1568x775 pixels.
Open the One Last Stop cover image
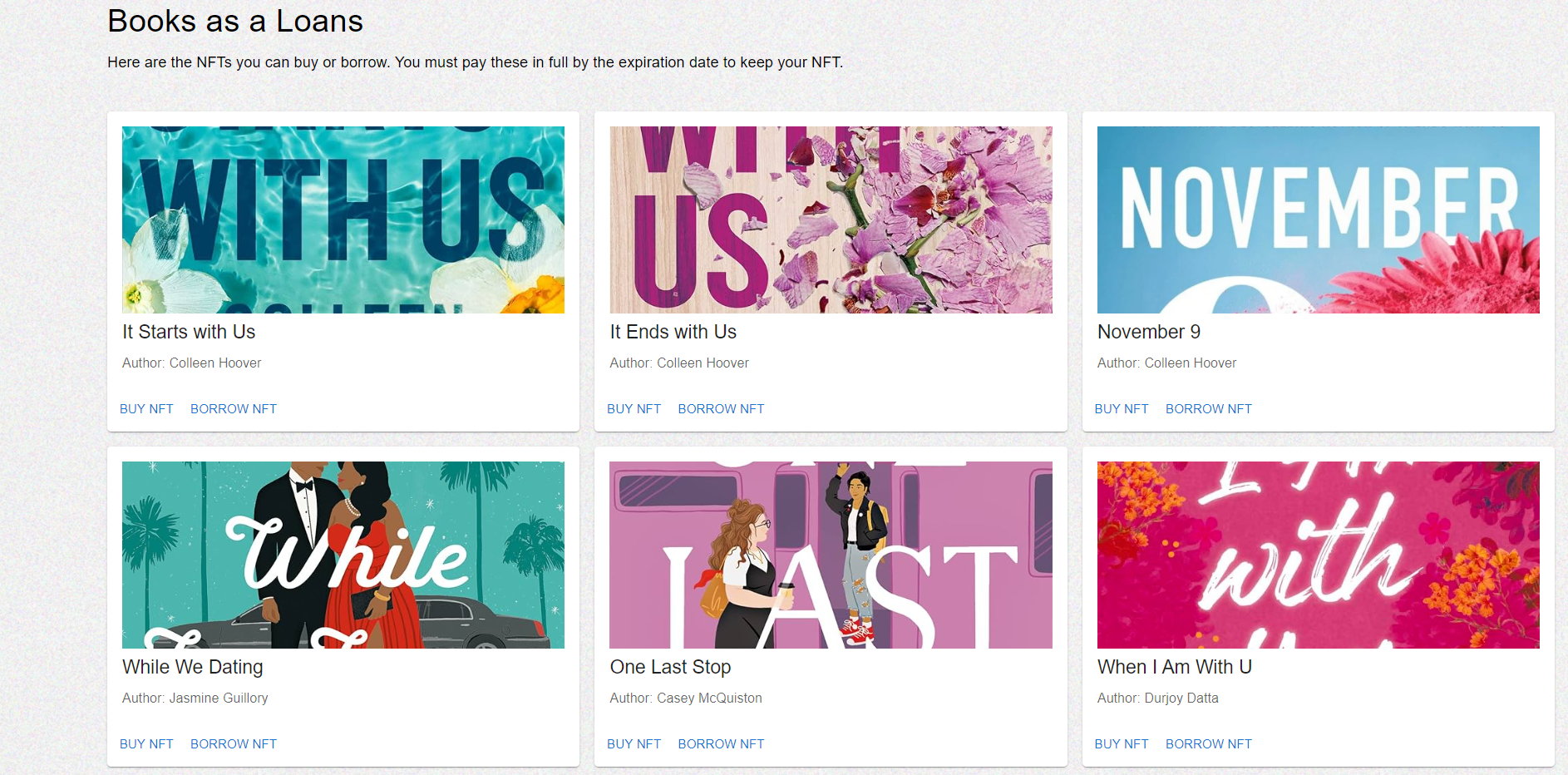831,555
